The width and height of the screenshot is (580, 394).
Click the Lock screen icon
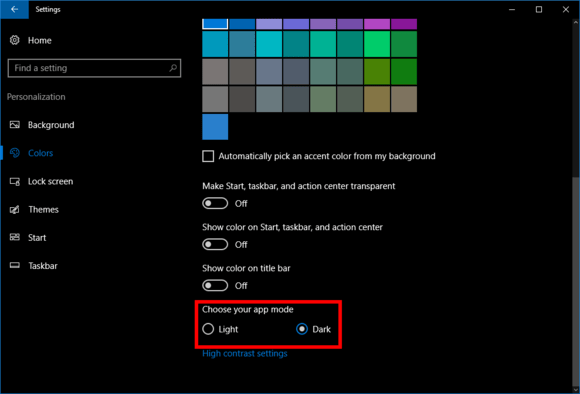tap(15, 181)
